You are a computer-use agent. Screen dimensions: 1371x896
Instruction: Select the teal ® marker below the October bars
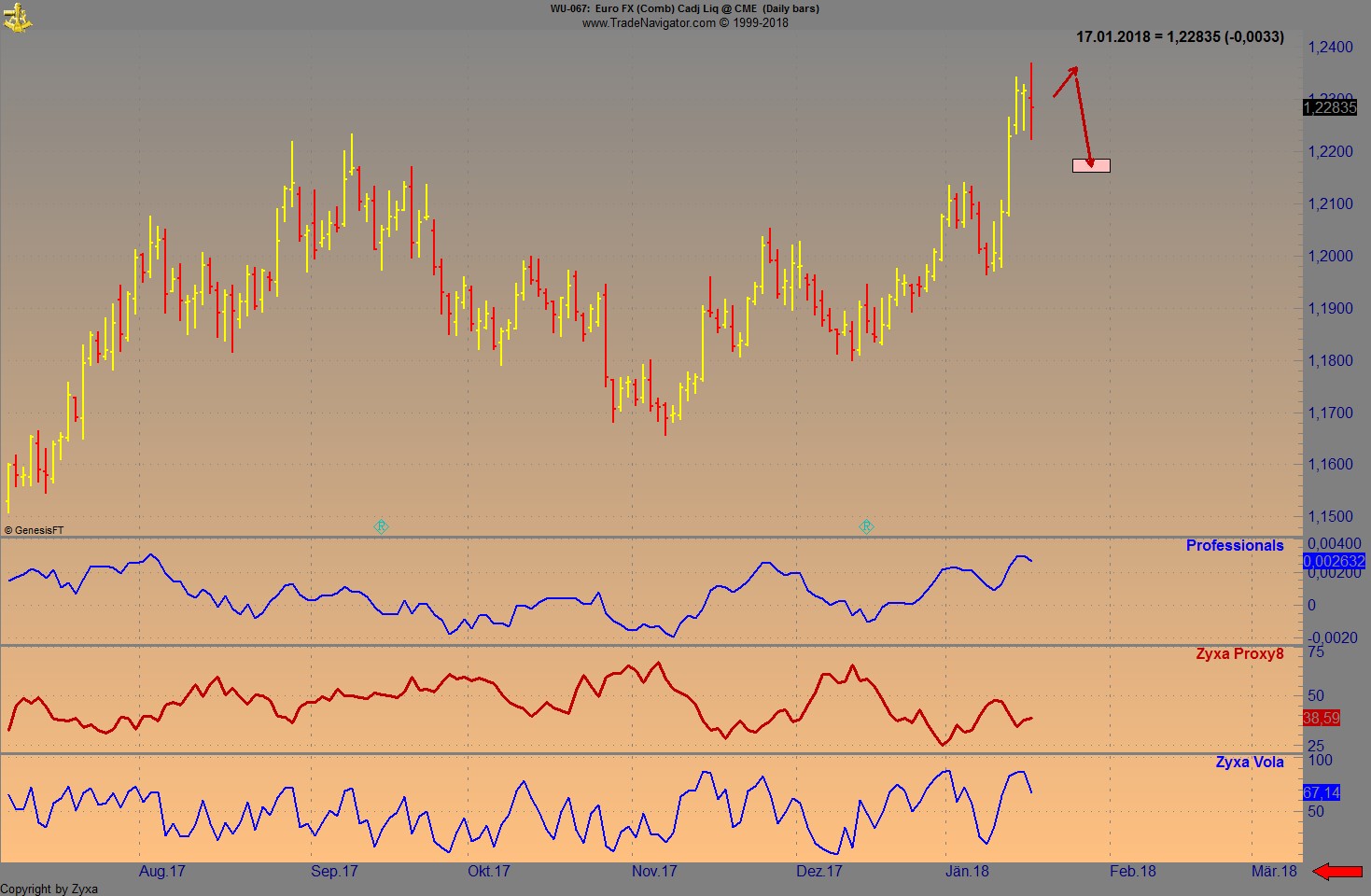381,526
